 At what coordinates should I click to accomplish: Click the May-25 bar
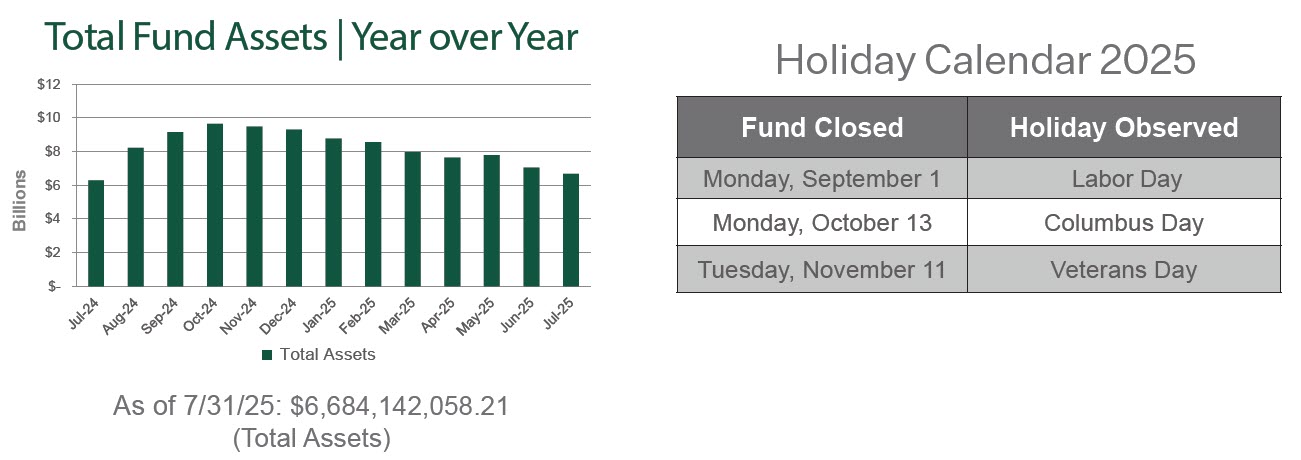coord(492,220)
